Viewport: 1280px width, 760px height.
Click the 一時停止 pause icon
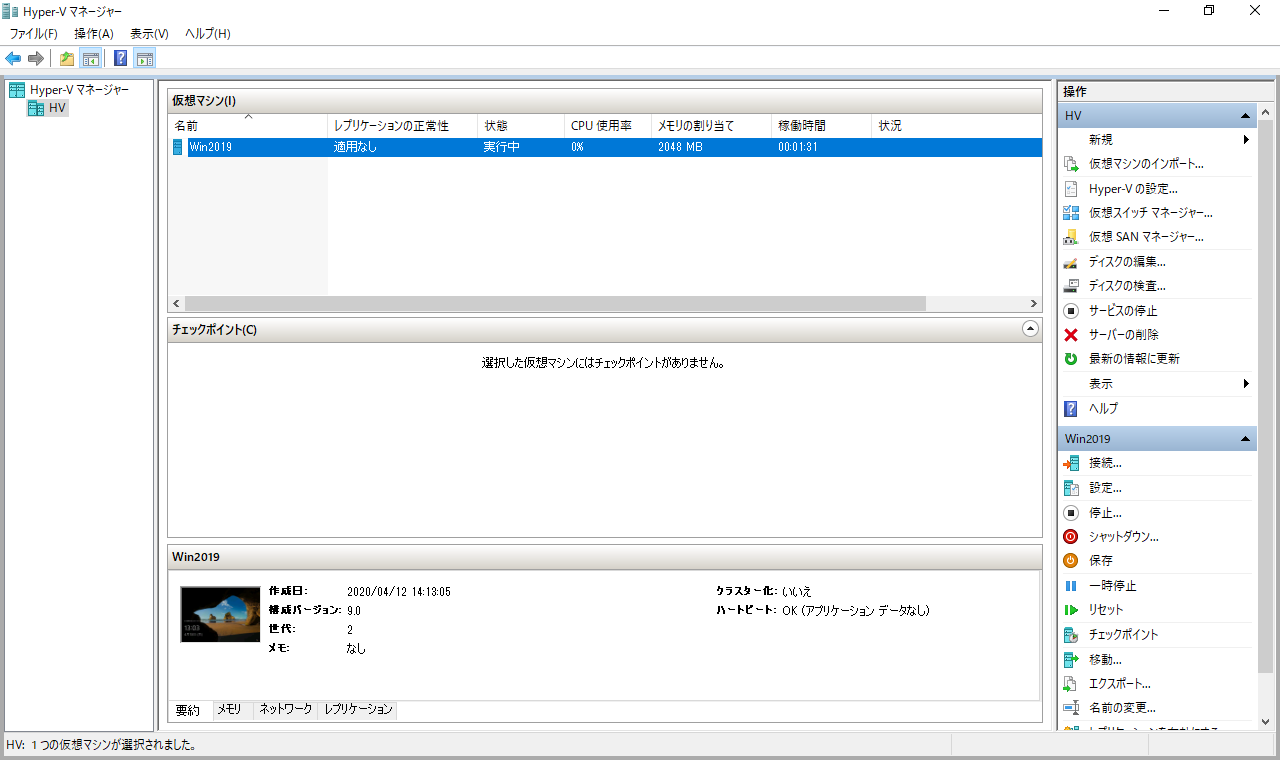[x=1071, y=585]
